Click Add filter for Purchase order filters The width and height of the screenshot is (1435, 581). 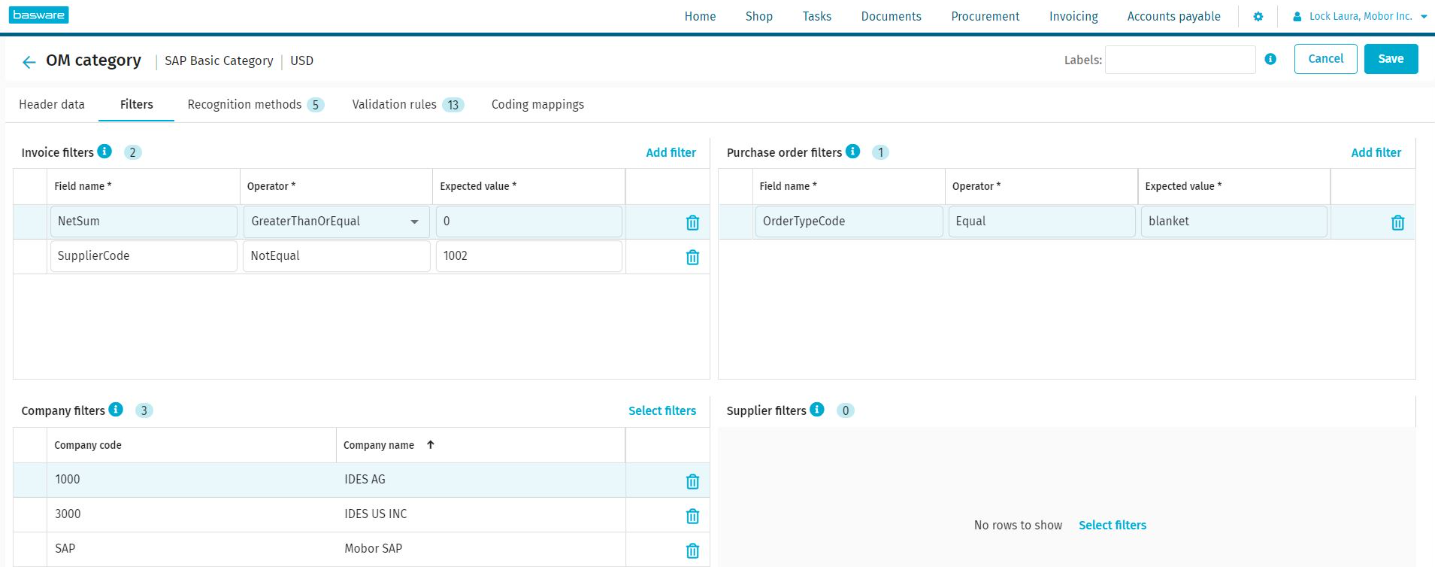pyautogui.click(x=1375, y=153)
